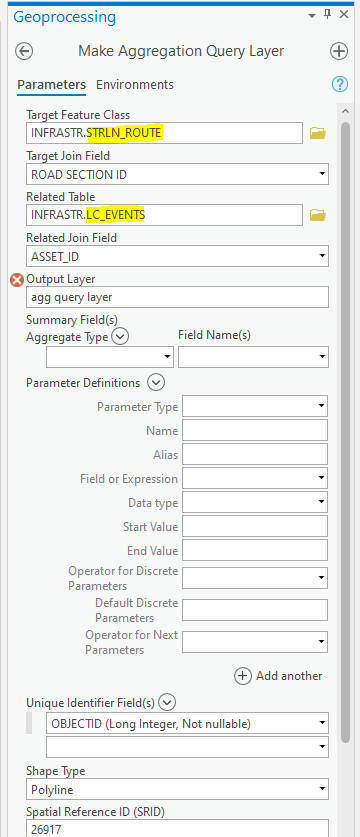360x837 pixels.
Task: Browse for Related Table folder
Action: pyautogui.click(x=318, y=215)
